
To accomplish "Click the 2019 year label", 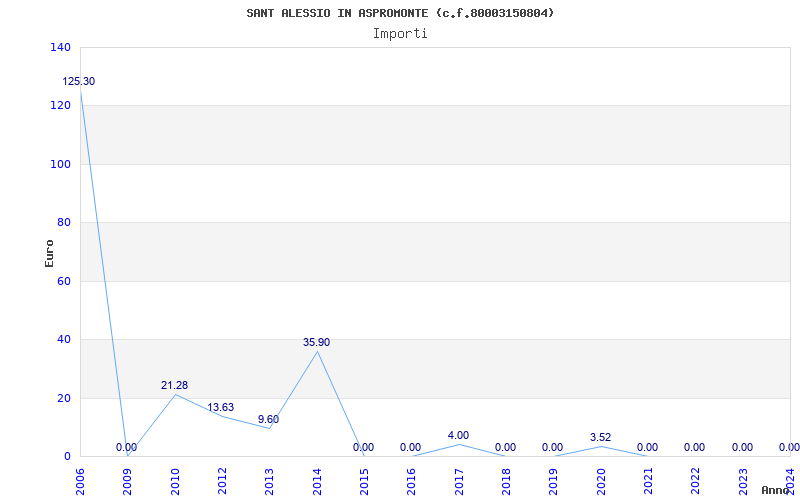I will [554, 481].
